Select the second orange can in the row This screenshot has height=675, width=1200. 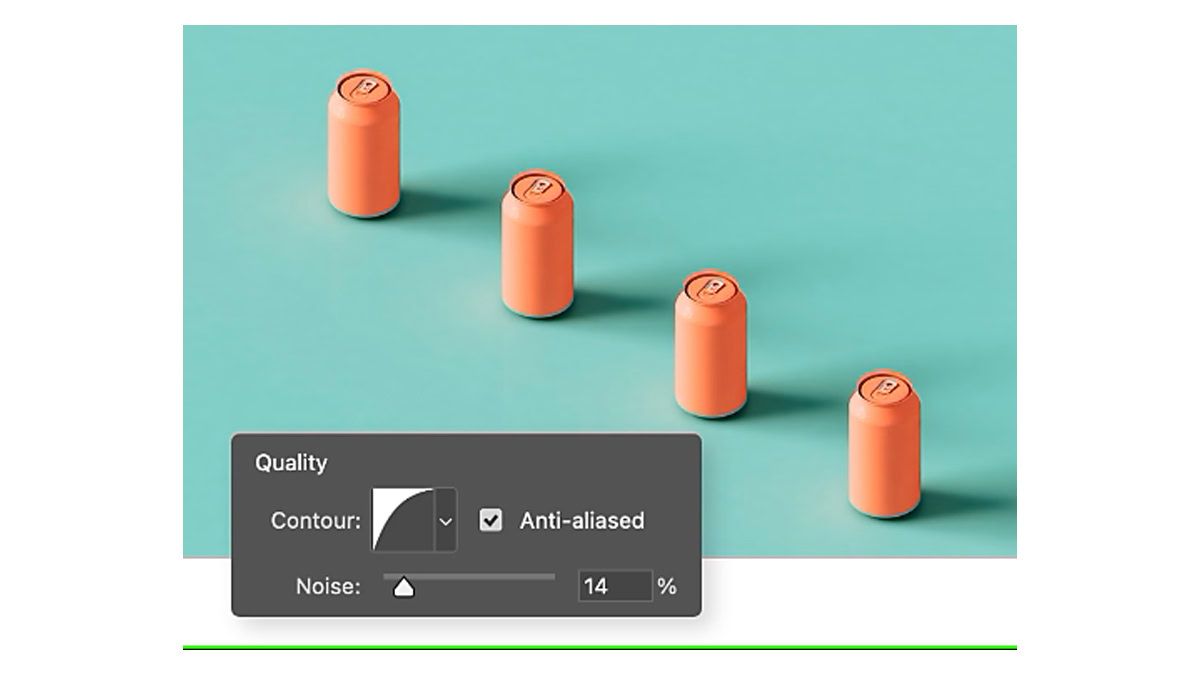coord(538,243)
